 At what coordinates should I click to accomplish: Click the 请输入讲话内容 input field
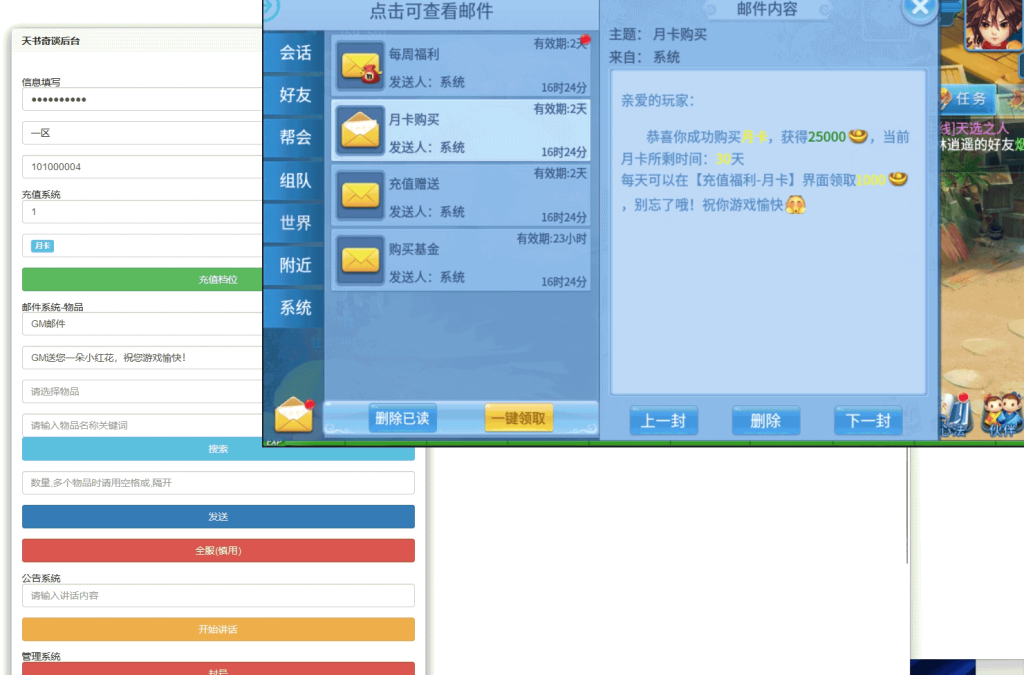(x=218, y=595)
